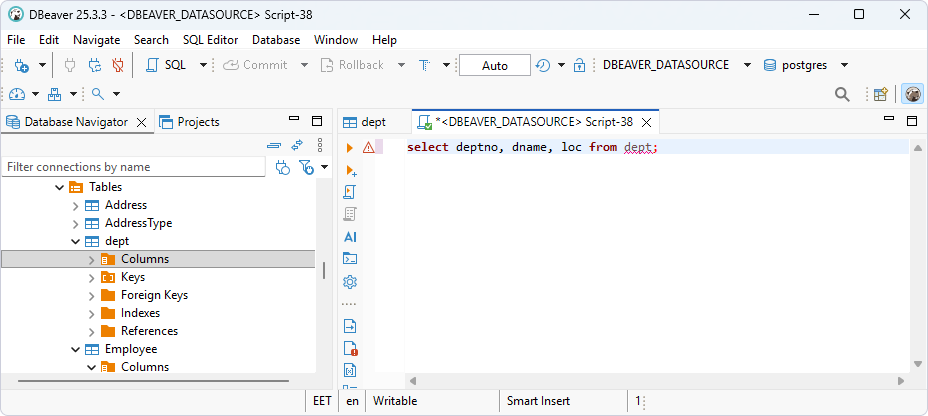
Task: Collapse the dept table node
Action: point(75,241)
